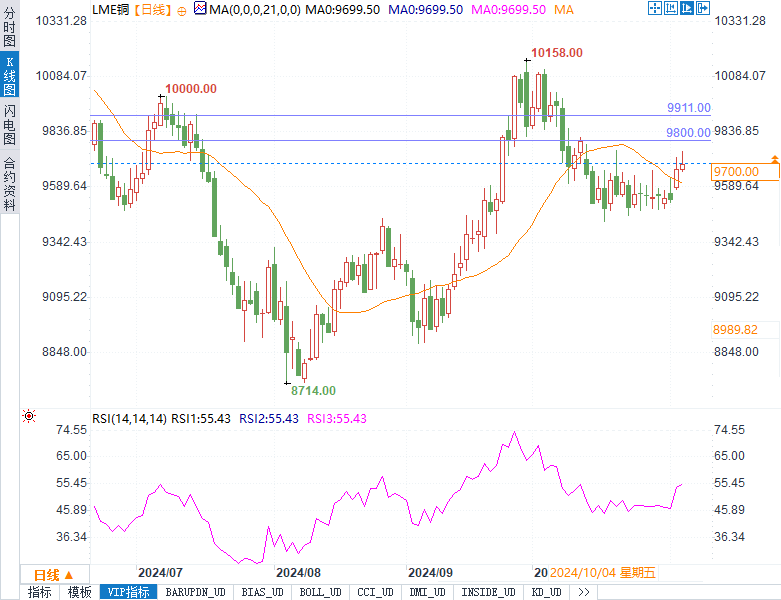Click the MA indicator icon before MA(0,0,0,21,0,0)
Viewport: 781px width, 600px height.
200,9
